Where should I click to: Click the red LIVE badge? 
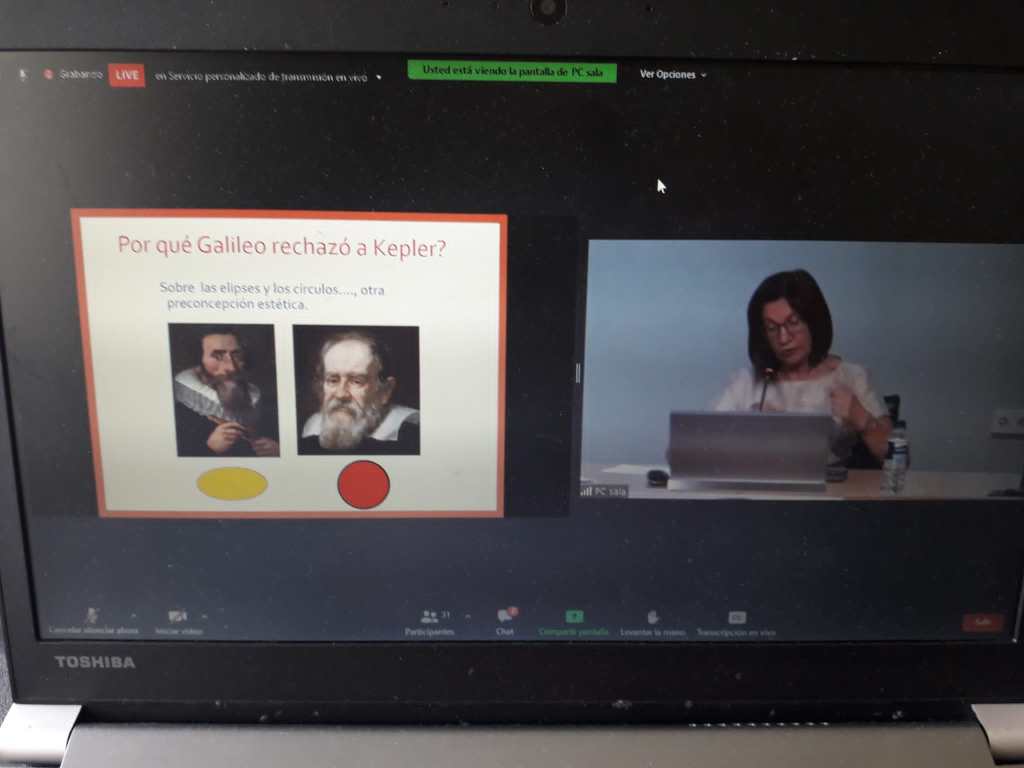pos(127,75)
